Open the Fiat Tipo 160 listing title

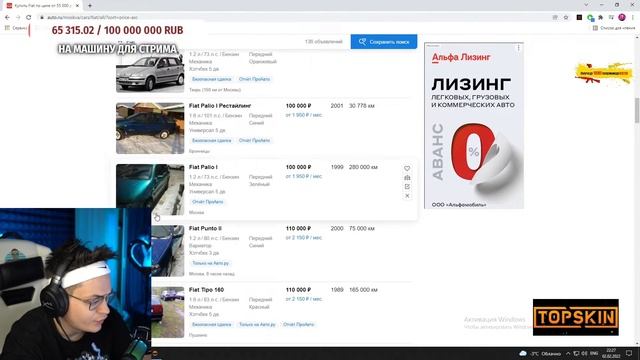pyautogui.click(x=207, y=289)
